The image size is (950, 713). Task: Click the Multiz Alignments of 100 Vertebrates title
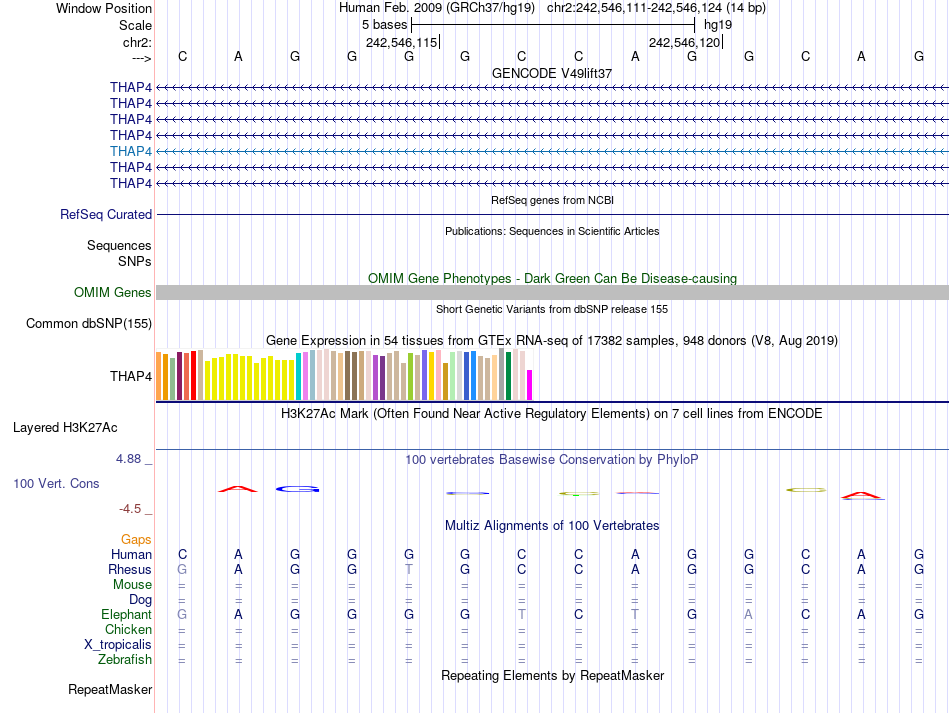click(552, 525)
